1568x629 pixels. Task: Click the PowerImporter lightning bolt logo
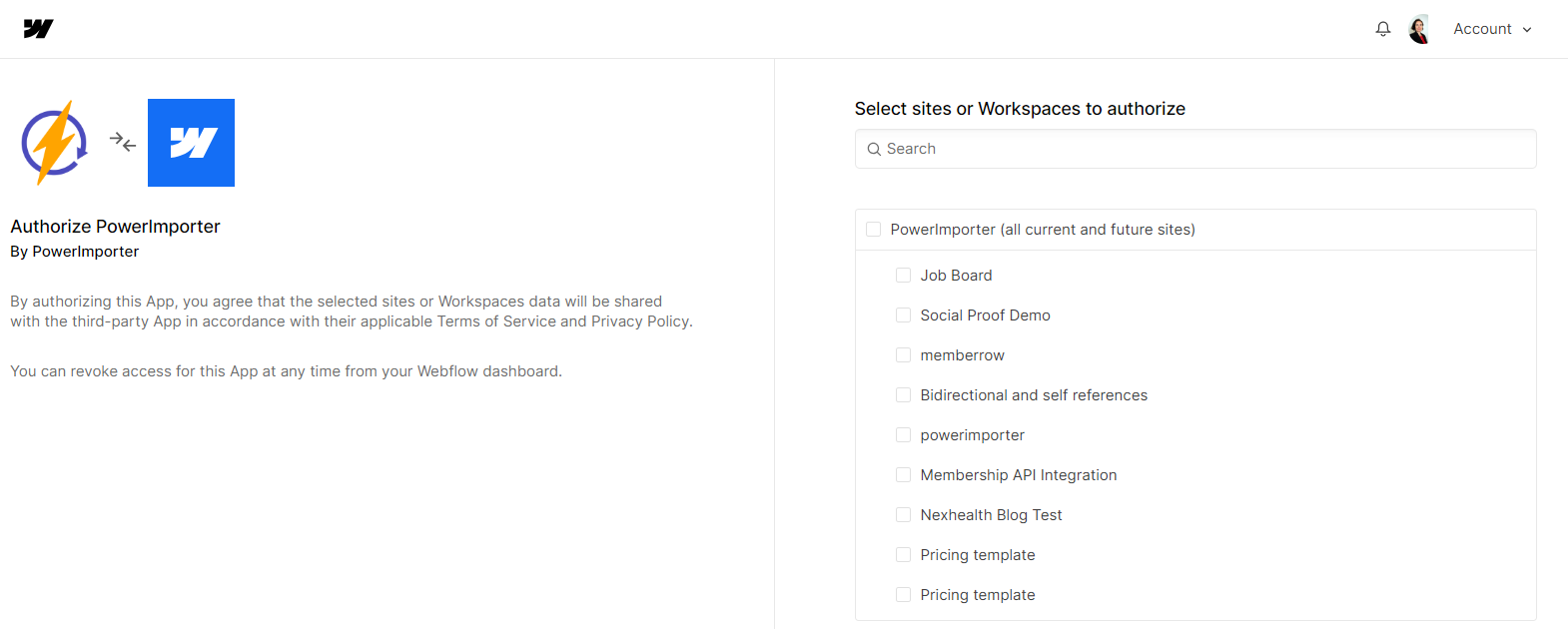pos(54,142)
